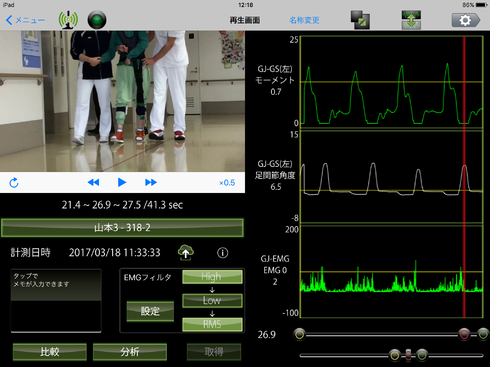Play the gait video
This screenshot has height=367, width=490.
click(122, 182)
